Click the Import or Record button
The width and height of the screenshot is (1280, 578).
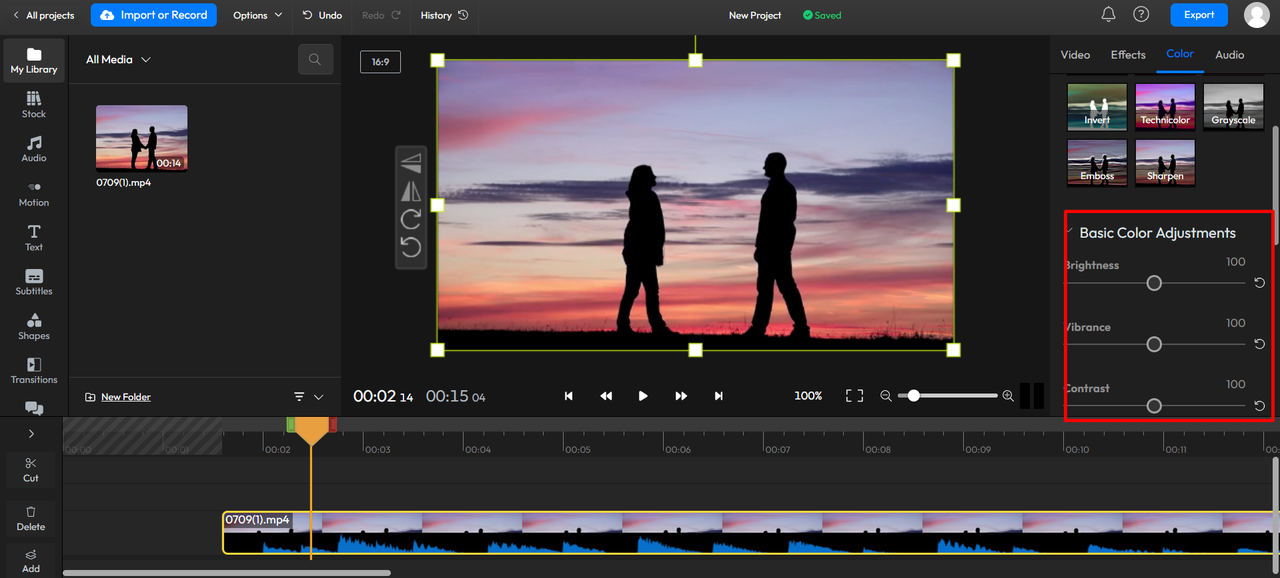[153, 15]
